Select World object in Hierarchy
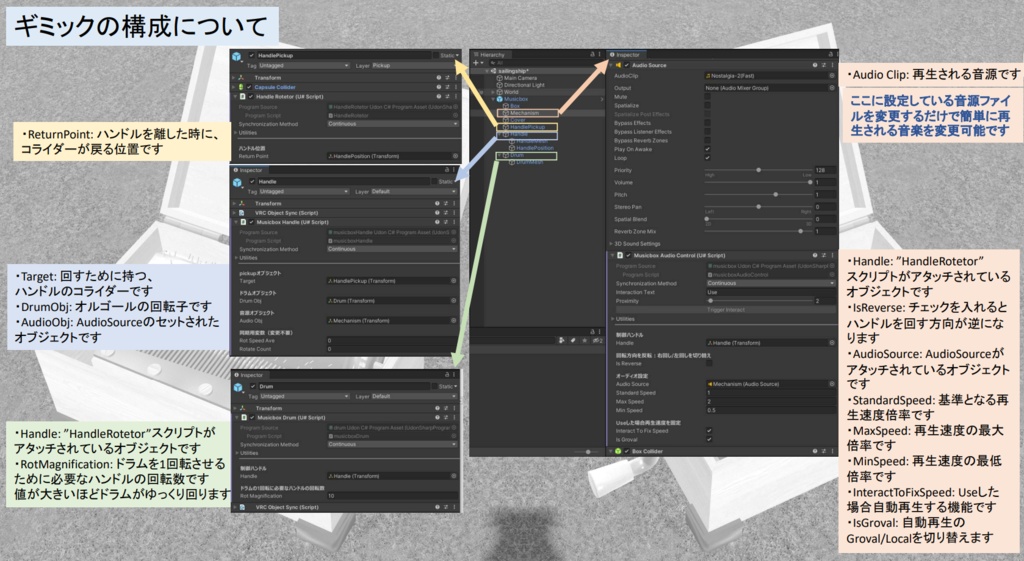The height and width of the screenshot is (561, 1024). pos(511,92)
